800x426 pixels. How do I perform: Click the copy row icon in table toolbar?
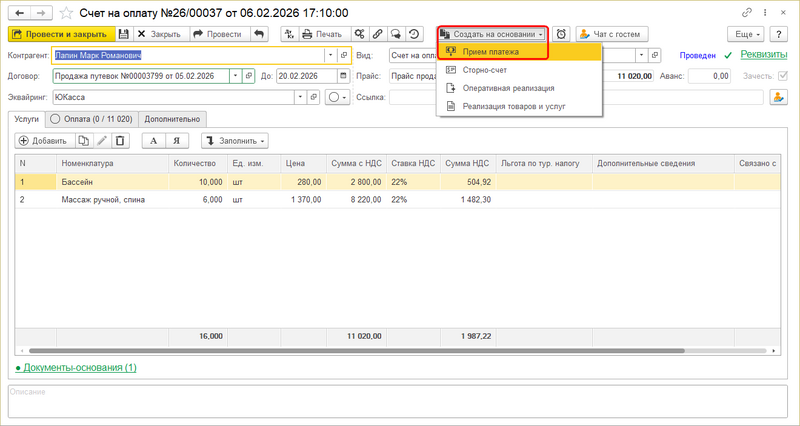[83, 141]
